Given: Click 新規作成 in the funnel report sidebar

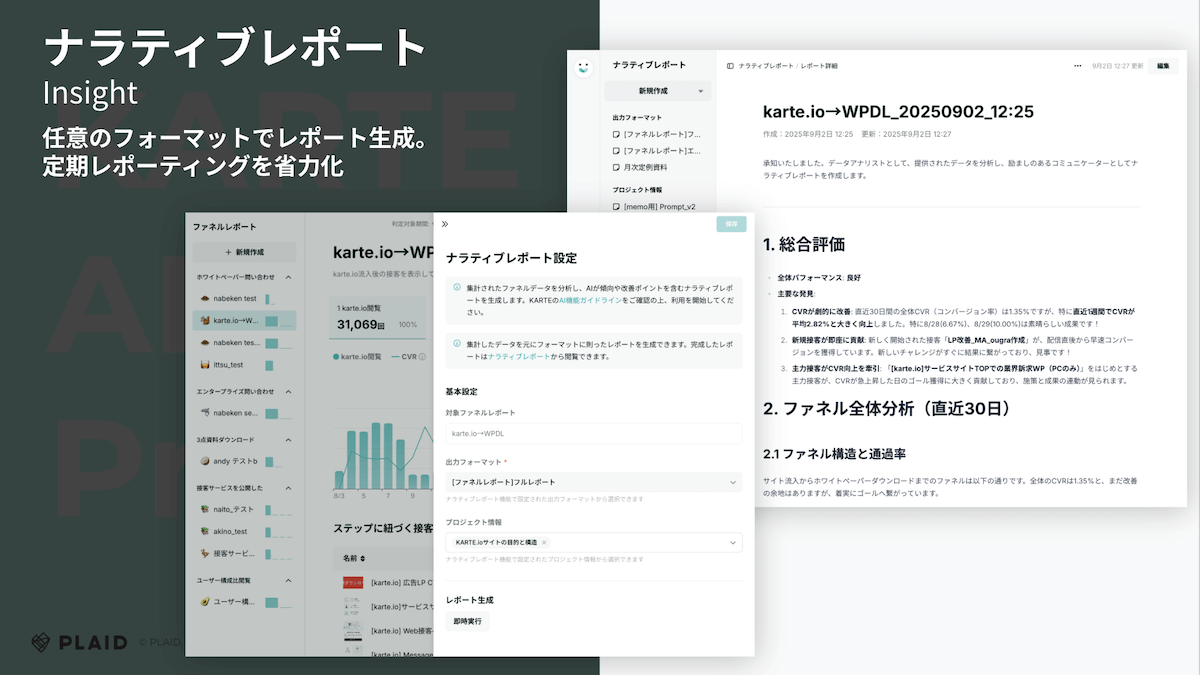Looking at the screenshot, I should 244,252.
